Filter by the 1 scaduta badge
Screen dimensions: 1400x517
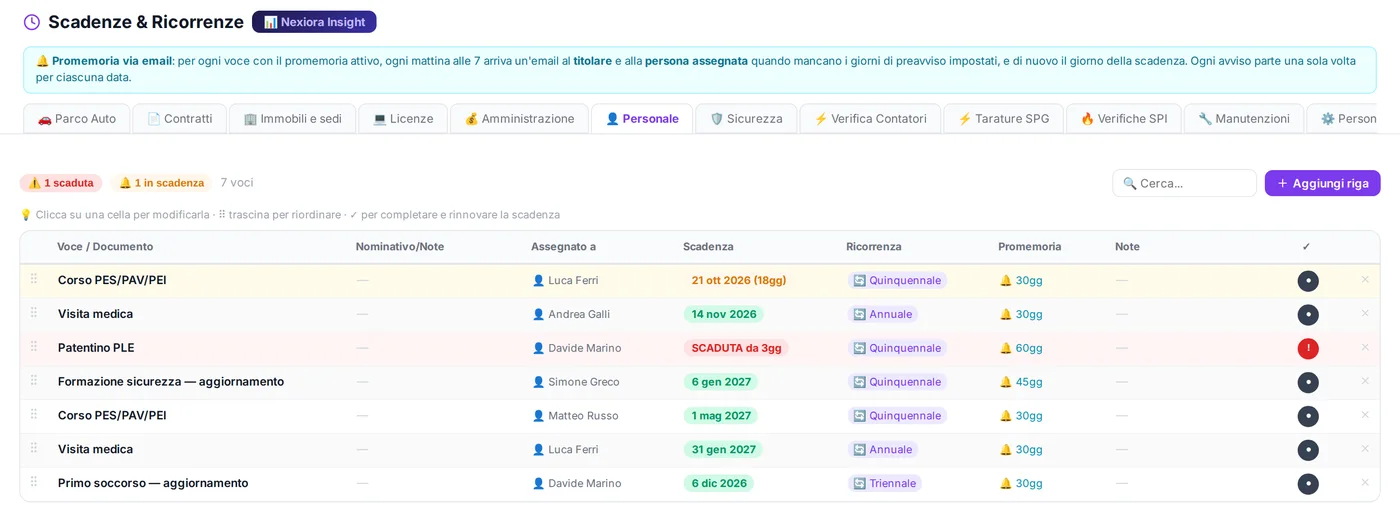tap(61, 183)
